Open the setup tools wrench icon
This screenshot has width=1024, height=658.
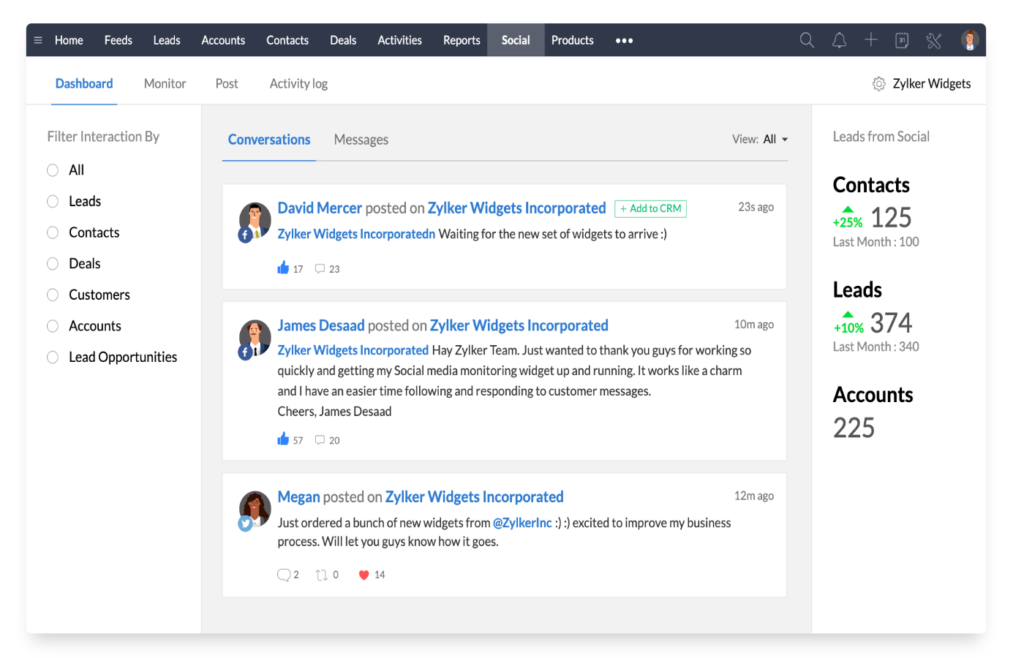(933, 40)
